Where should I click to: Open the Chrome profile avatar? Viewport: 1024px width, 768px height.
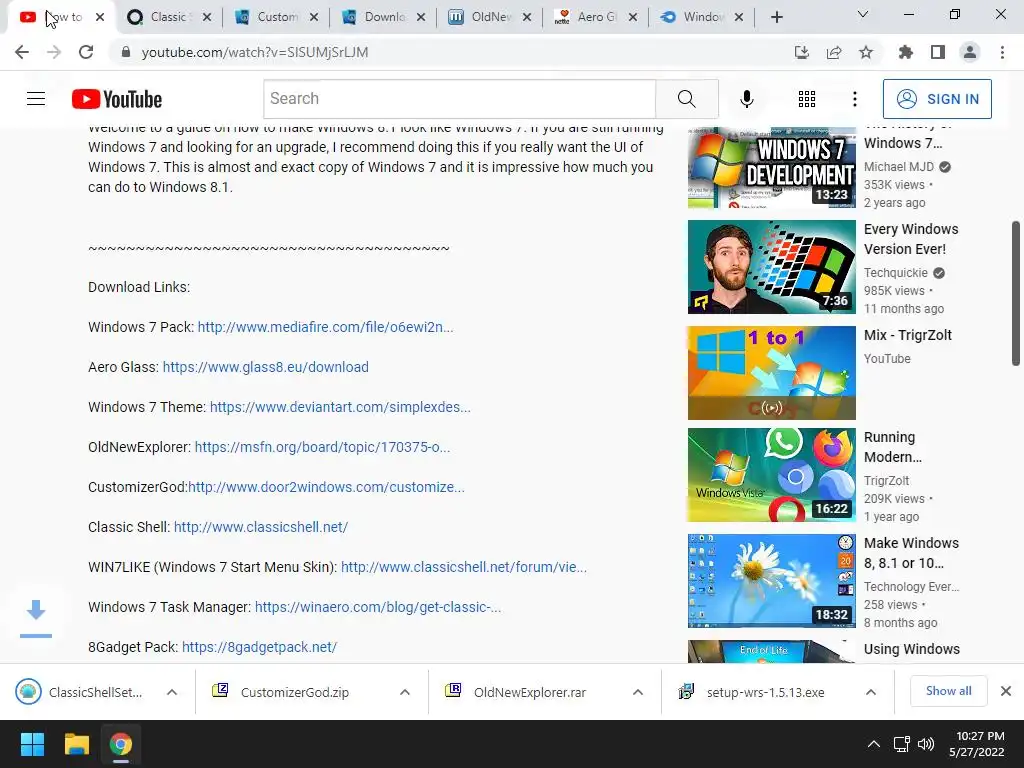[969, 52]
